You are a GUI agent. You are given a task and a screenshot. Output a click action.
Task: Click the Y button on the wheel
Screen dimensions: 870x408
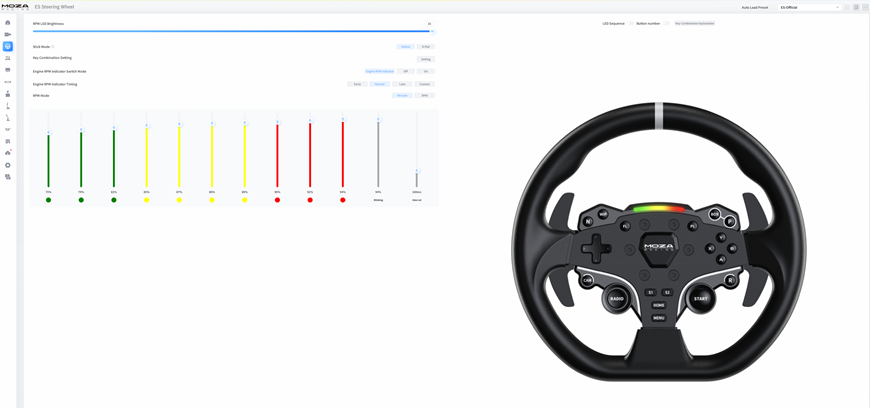pyautogui.click(x=721, y=237)
